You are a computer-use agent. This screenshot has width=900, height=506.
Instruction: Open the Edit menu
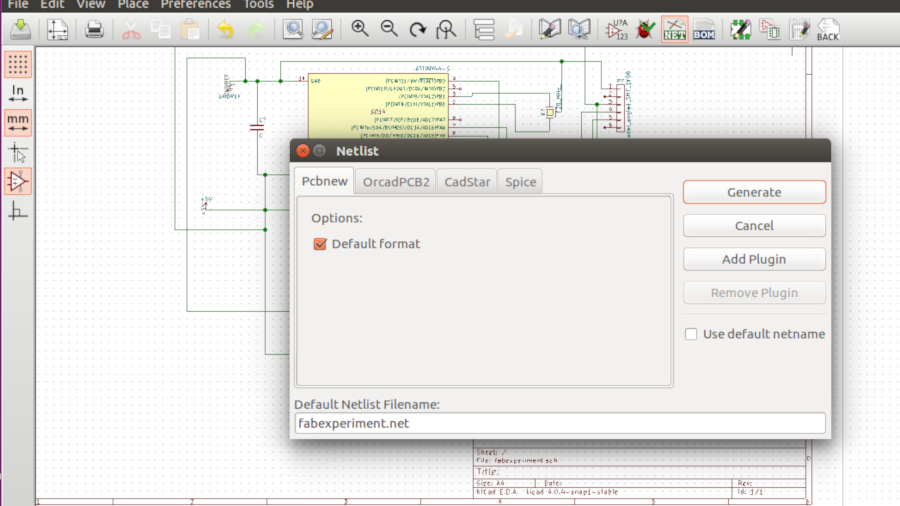pyautogui.click(x=52, y=5)
